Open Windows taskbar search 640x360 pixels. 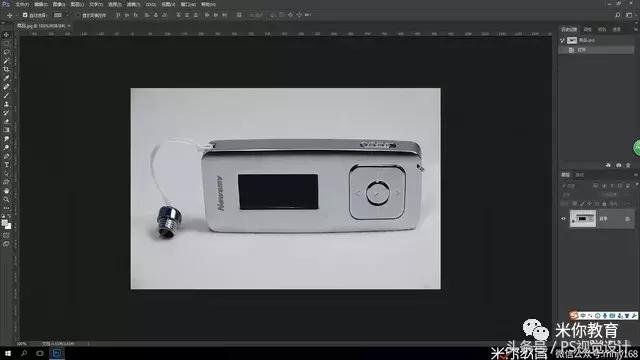[x=24, y=353]
